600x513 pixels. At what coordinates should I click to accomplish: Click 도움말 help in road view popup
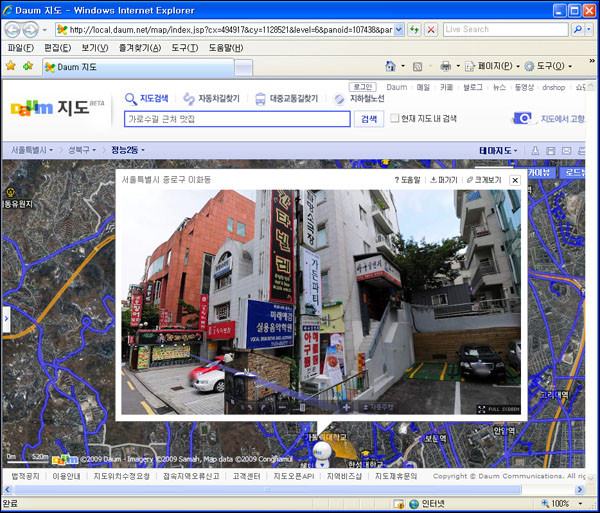point(408,180)
